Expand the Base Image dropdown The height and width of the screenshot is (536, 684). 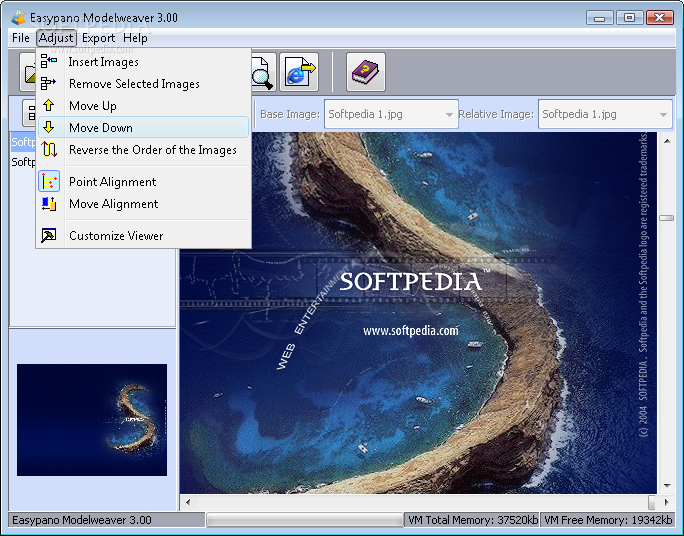coord(449,114)
